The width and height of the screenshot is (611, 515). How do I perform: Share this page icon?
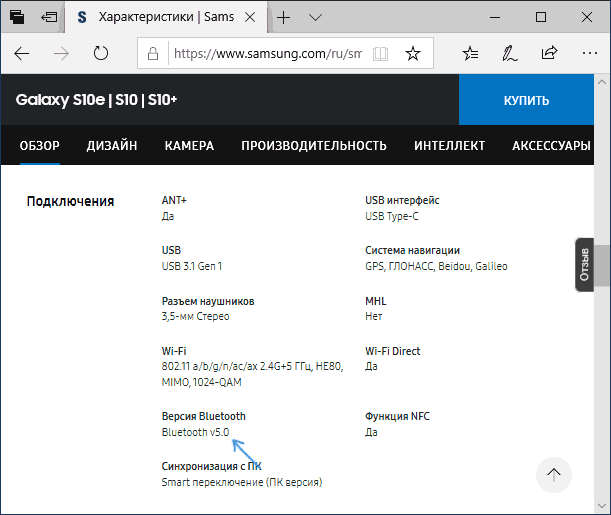click(x=549, y=53)
